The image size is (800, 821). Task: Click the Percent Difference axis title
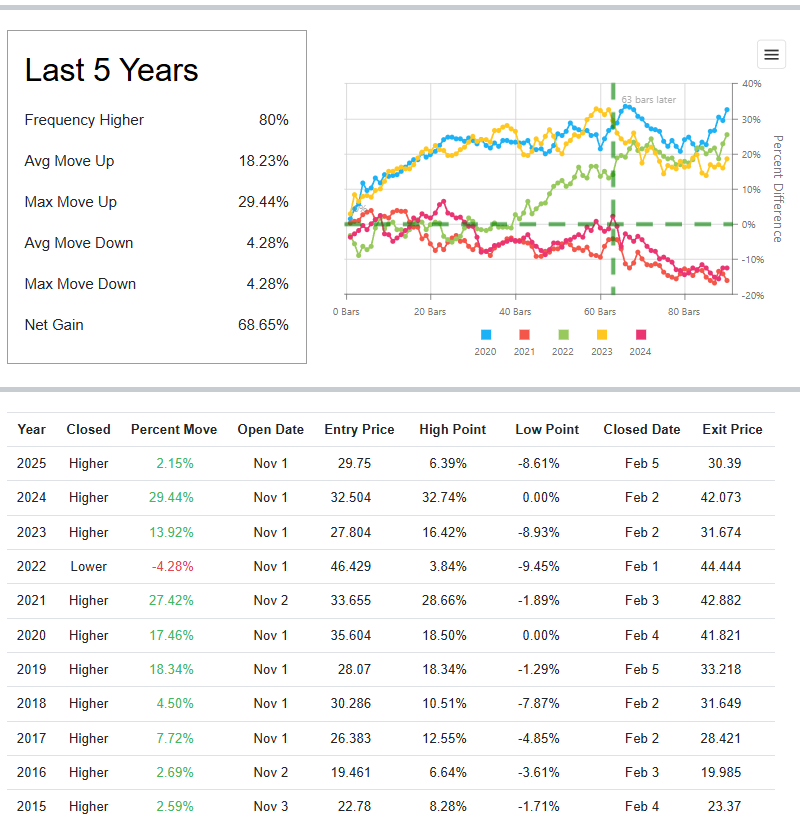(777, 188)
